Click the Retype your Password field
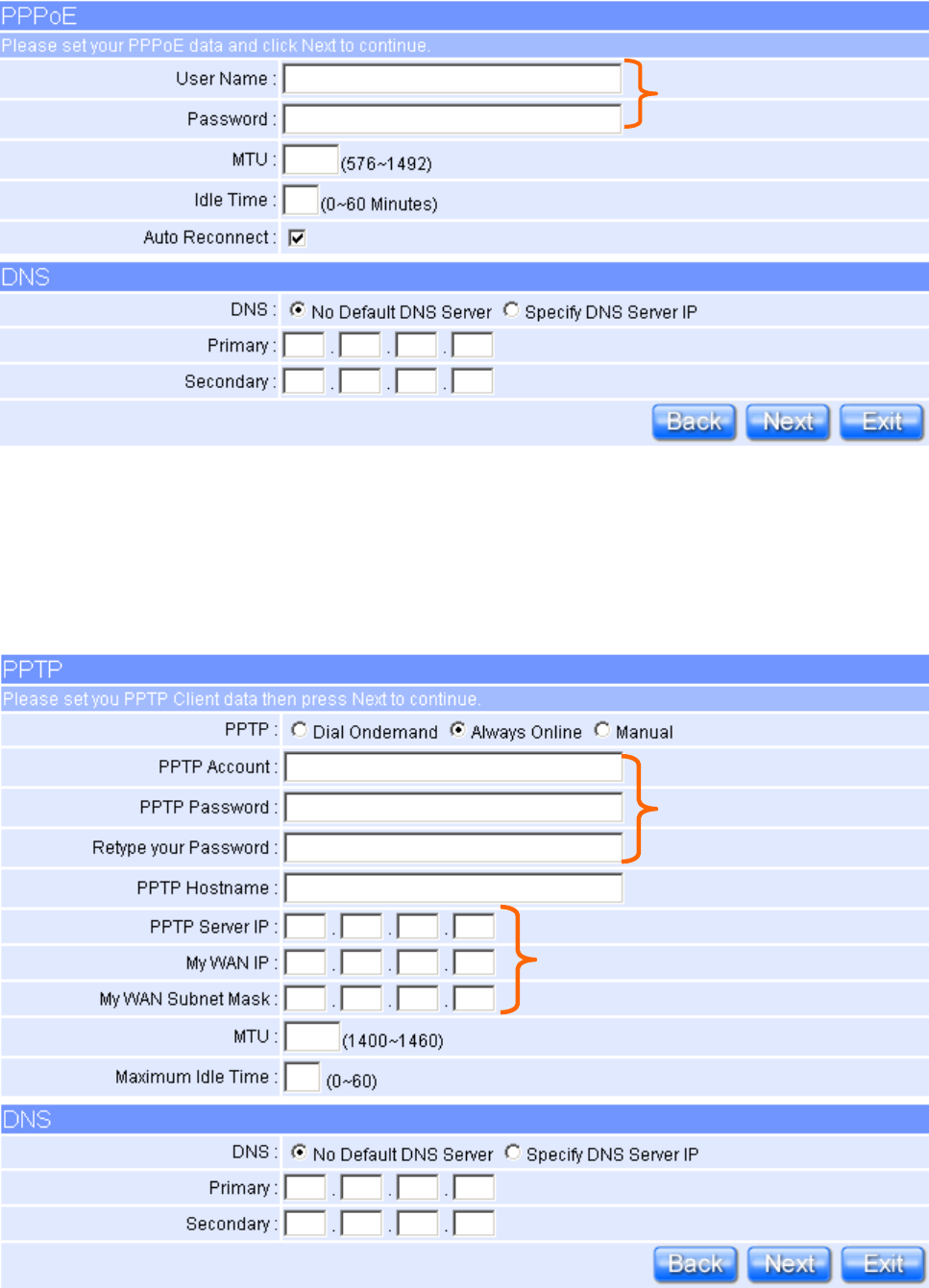Screen dimensions: 929x1288 (453, 848)
